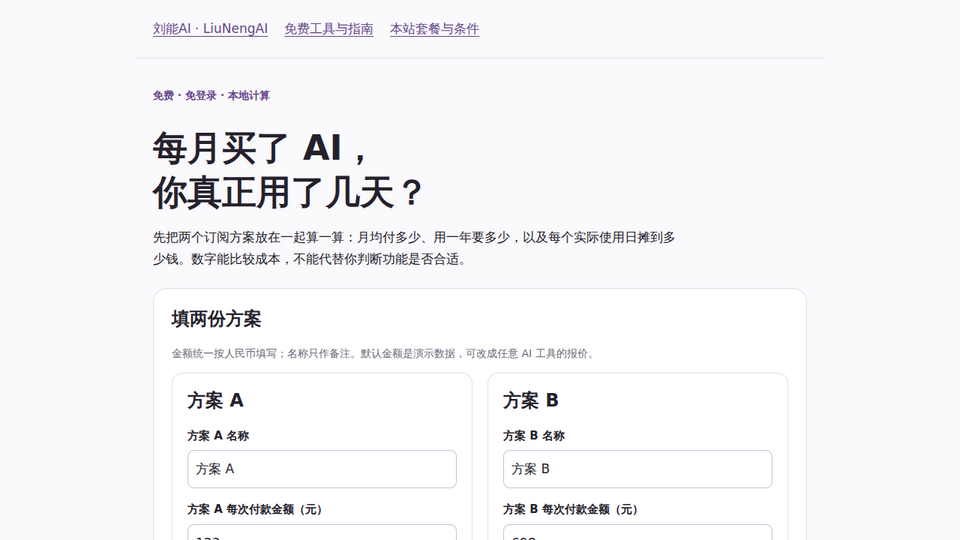Select the 免费・免登录・本地计算 tagline text

pyautogui.click(x=211, y=96)
